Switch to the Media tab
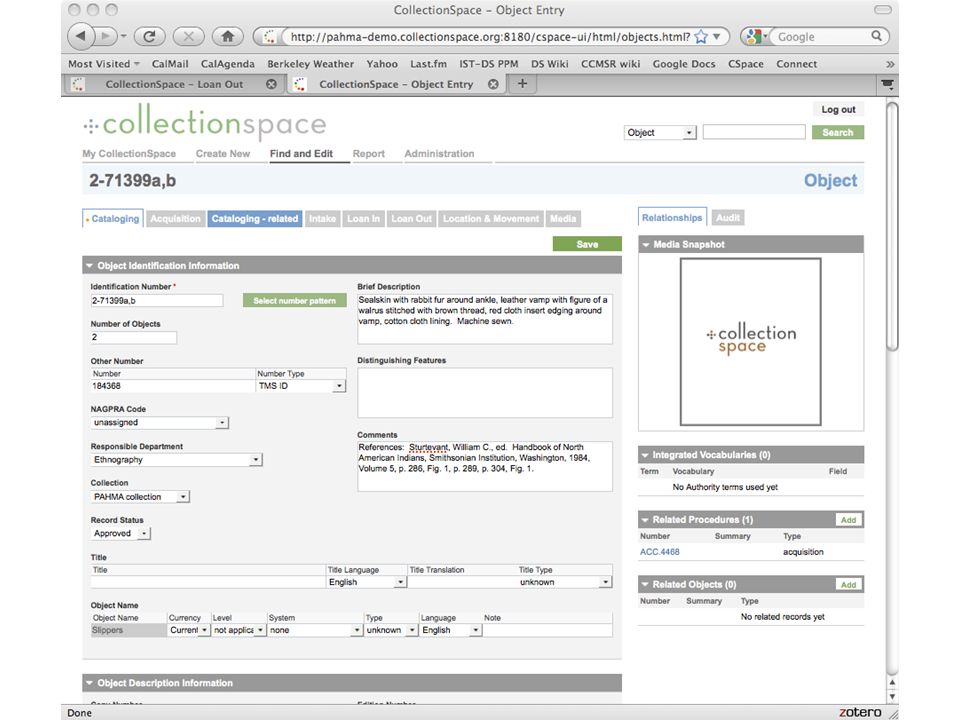Screen dimensions: 960x720 (x=563, y=219)
